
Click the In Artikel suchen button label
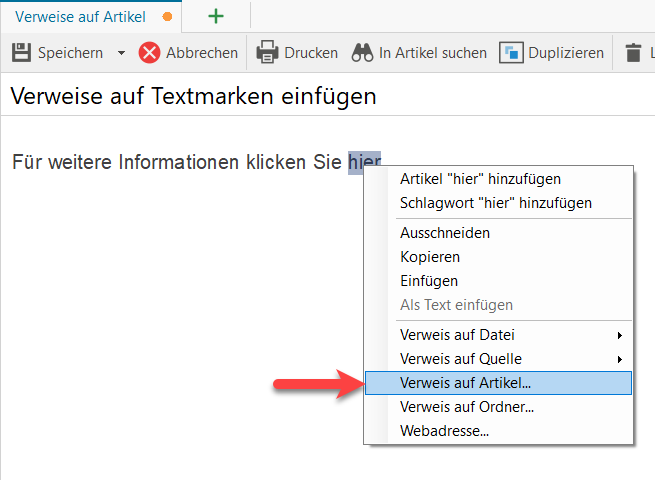click(433, 53)
